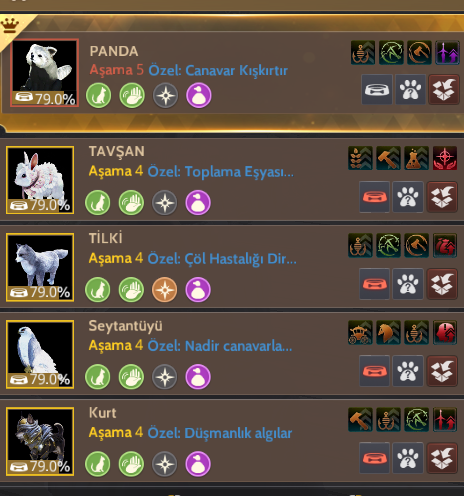Click the box exchange icon for Seytantüyü
Viewport: 464px width, 496px height.
point(442,371)
